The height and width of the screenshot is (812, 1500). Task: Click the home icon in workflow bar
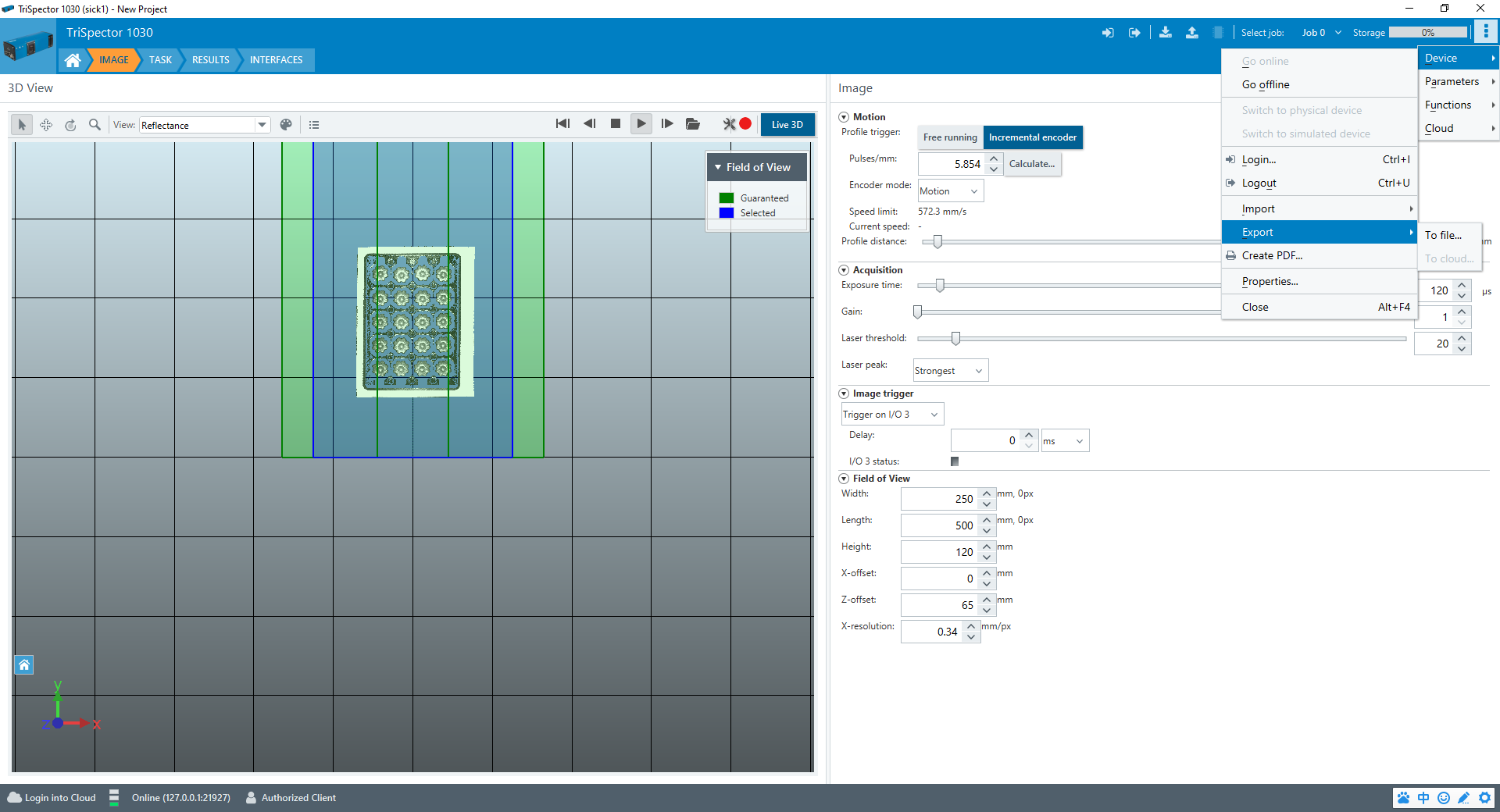pos(73,60)
